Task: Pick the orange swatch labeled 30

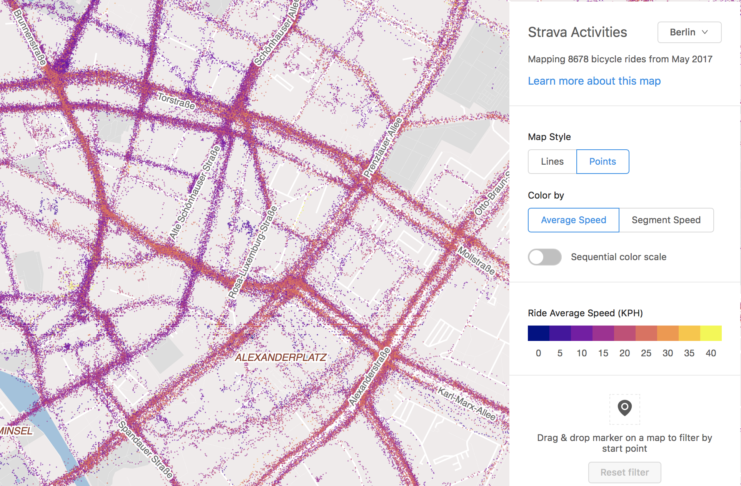Action: 668,333
